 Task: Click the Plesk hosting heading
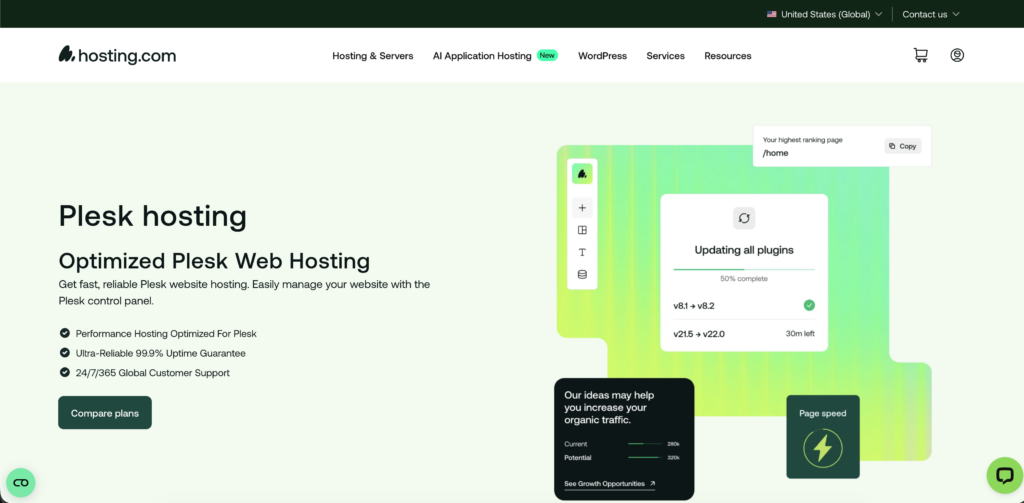click(153, 216)
